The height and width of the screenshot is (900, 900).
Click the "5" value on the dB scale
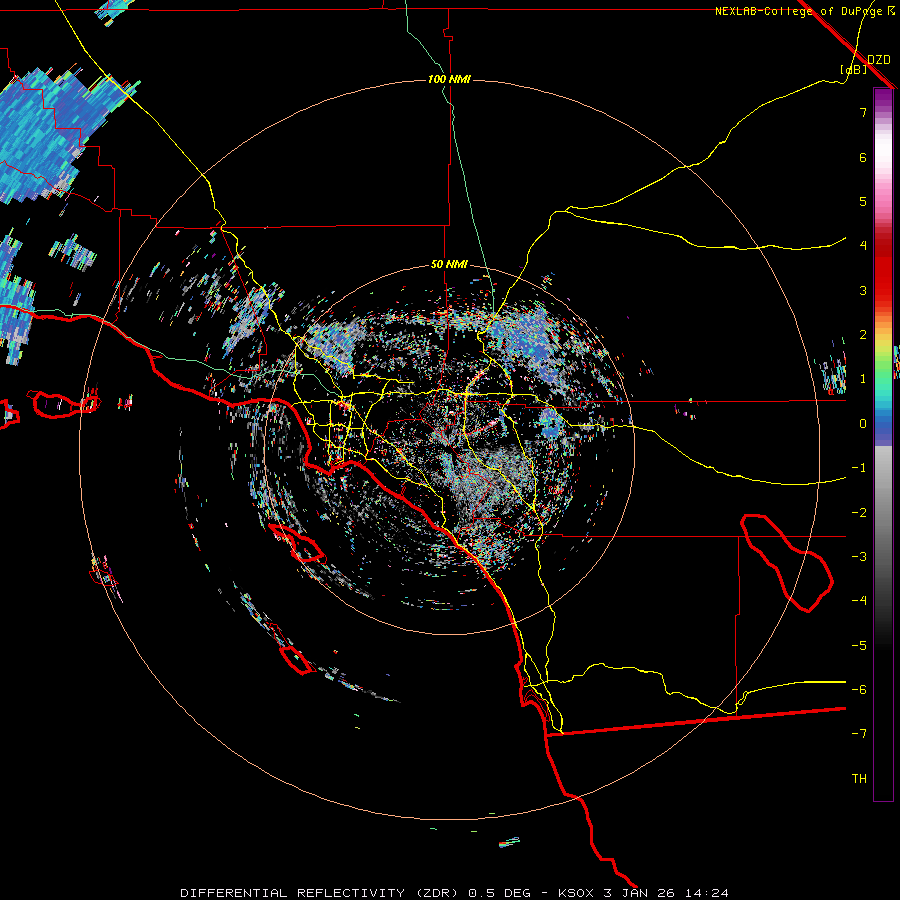[863, 201]
